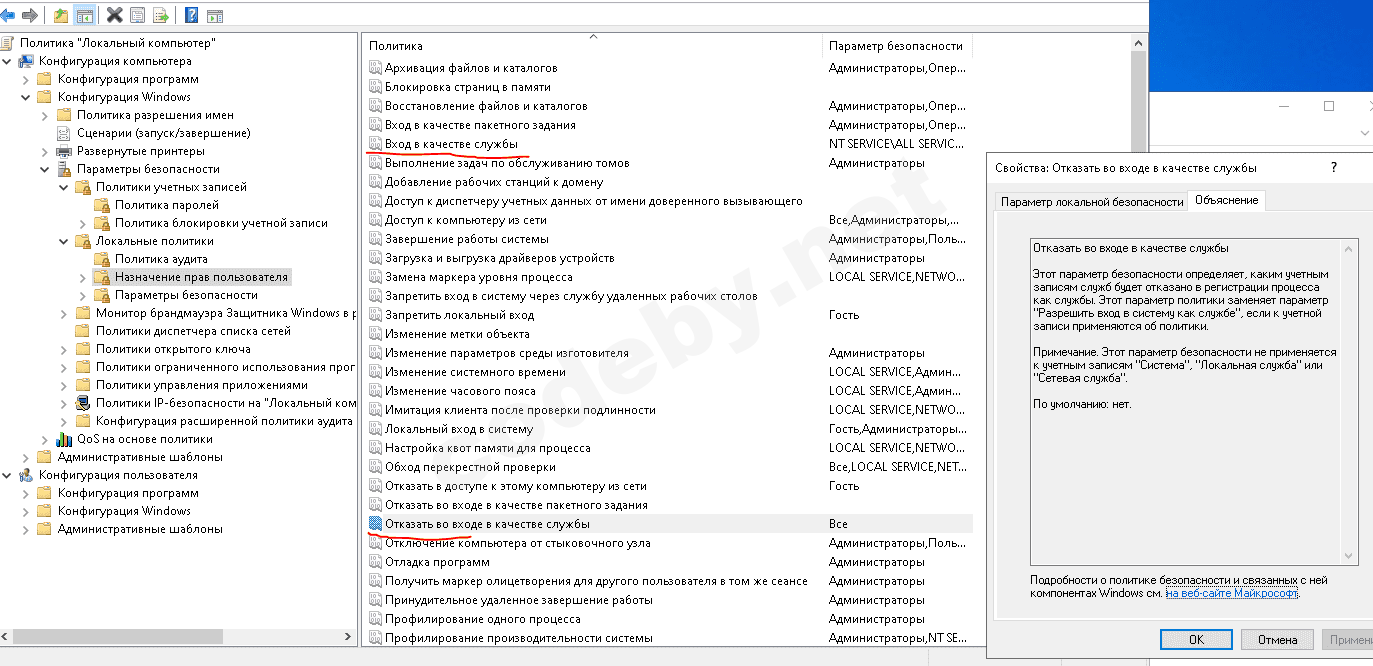Select the Объяснение tab
1373x666 pixels.
pyautogui.click(x=1226, y=200)
